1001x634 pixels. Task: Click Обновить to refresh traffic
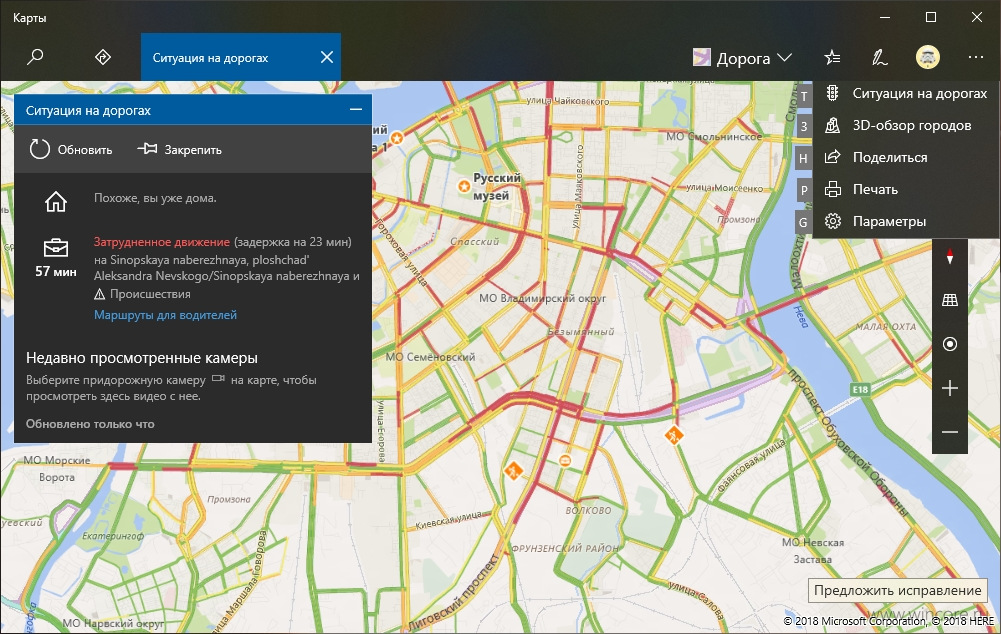[x=71, y=149]
